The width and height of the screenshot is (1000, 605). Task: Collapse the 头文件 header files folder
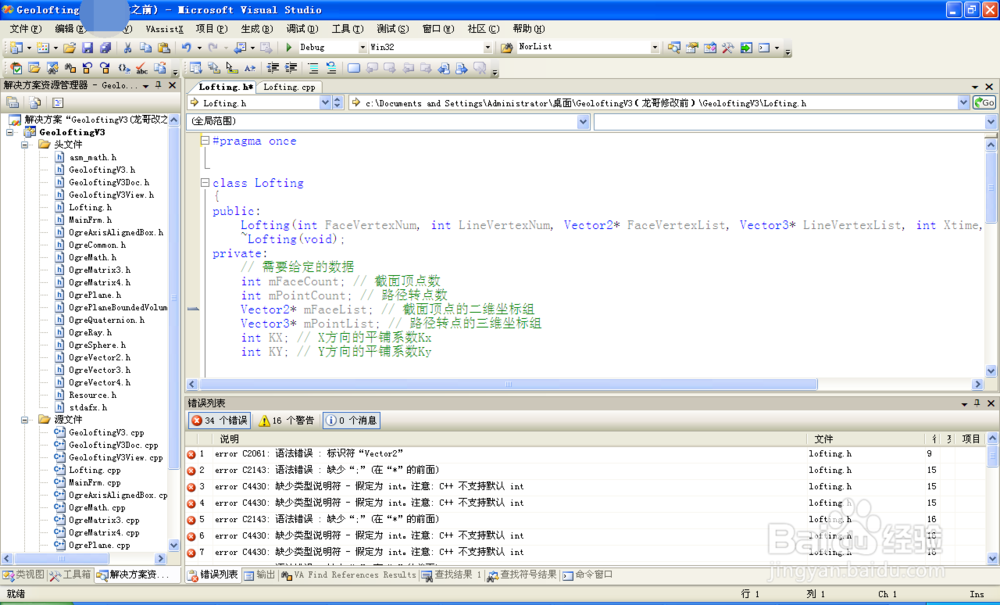pyautogui.click(x=24, y=145)
